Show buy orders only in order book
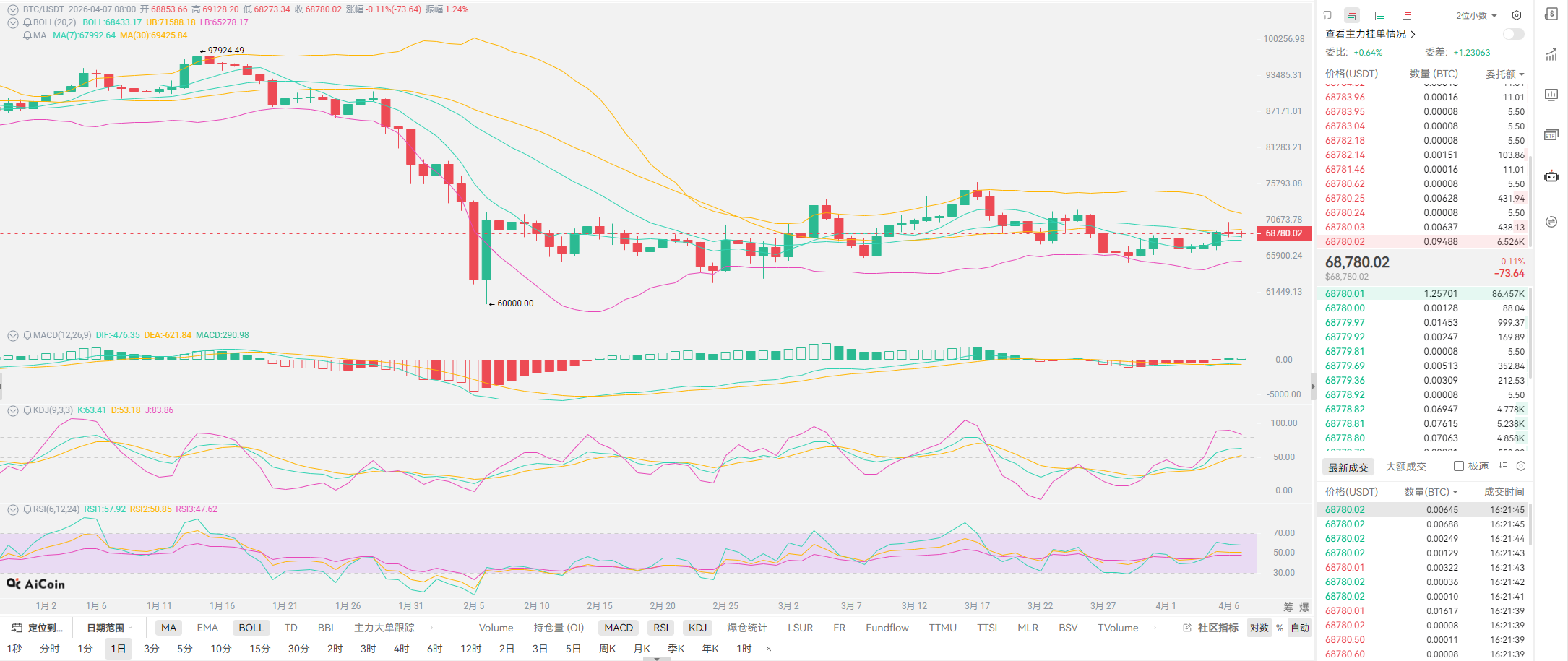 [x=1379, y=15]
